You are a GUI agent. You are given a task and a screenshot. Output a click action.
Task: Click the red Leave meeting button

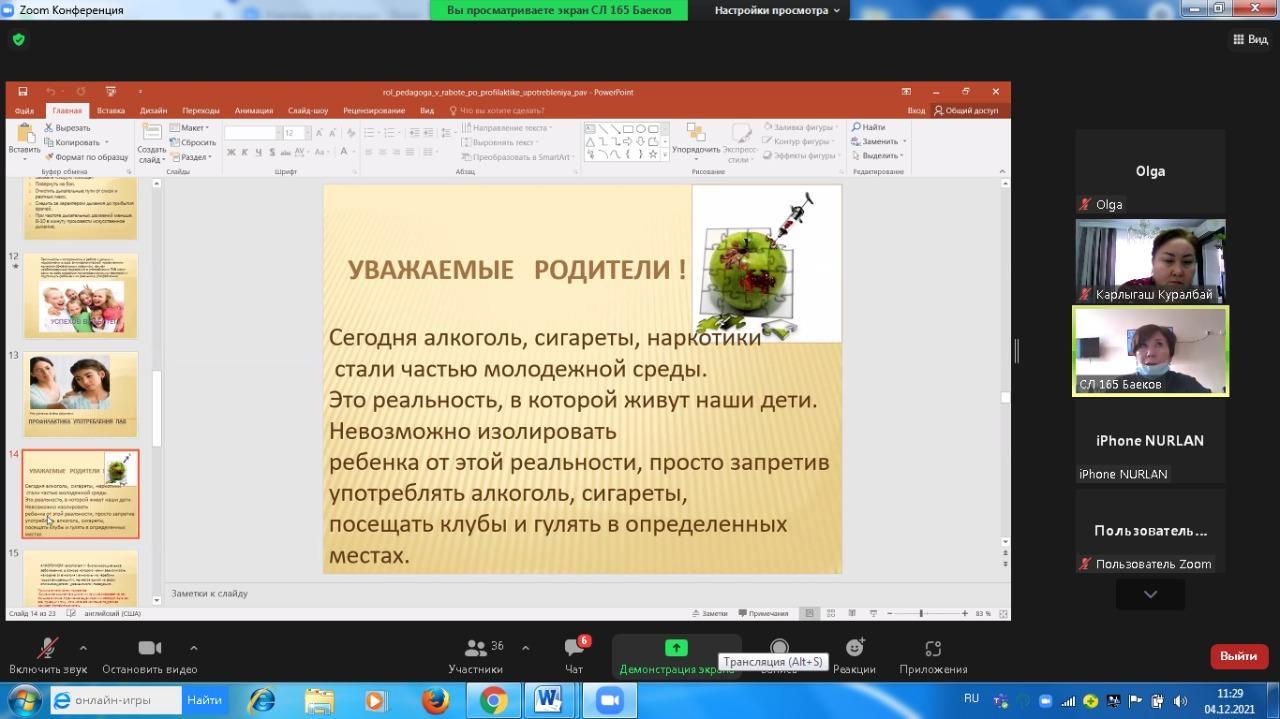tap(1238, 656)
